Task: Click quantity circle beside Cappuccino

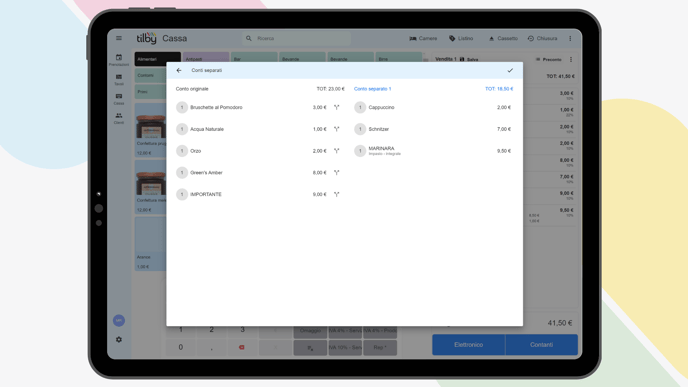Action: tap(360, 108)
